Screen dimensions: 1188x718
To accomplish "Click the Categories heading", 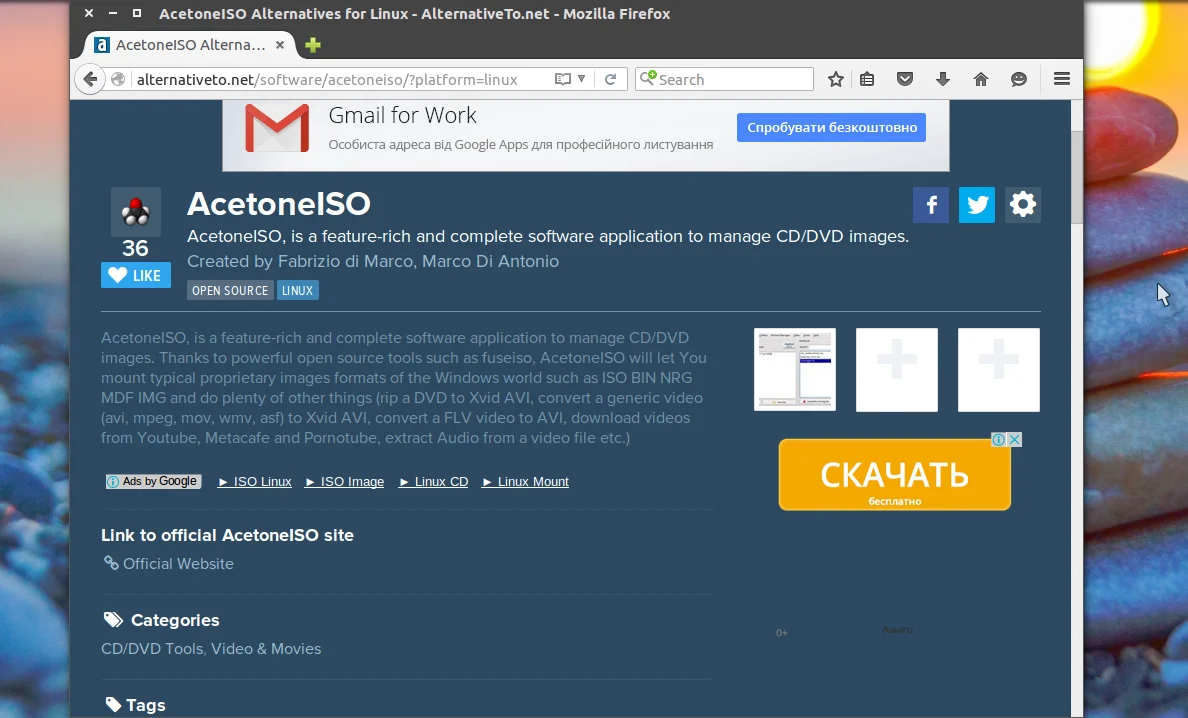I will coord(175,620).
